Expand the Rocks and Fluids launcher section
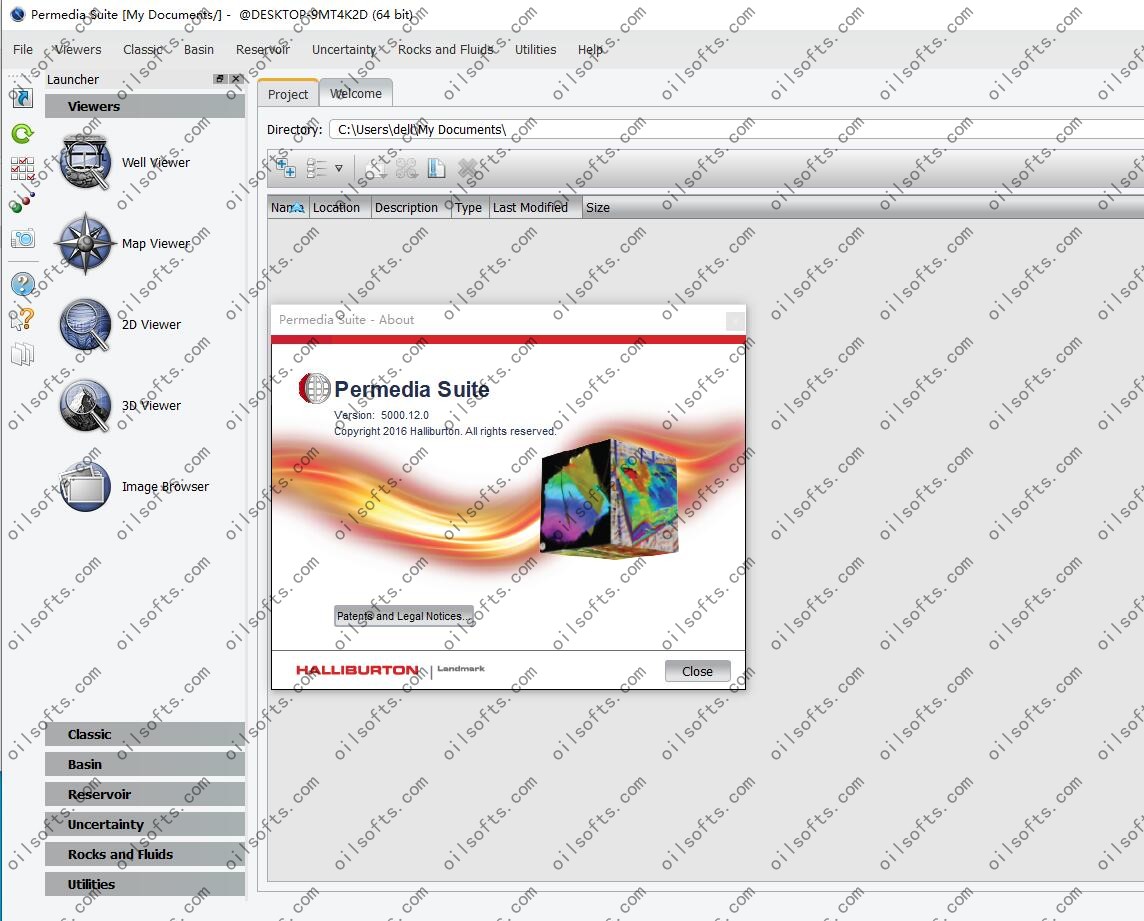This screenshot has height=921, width=1144. (144, 854)
